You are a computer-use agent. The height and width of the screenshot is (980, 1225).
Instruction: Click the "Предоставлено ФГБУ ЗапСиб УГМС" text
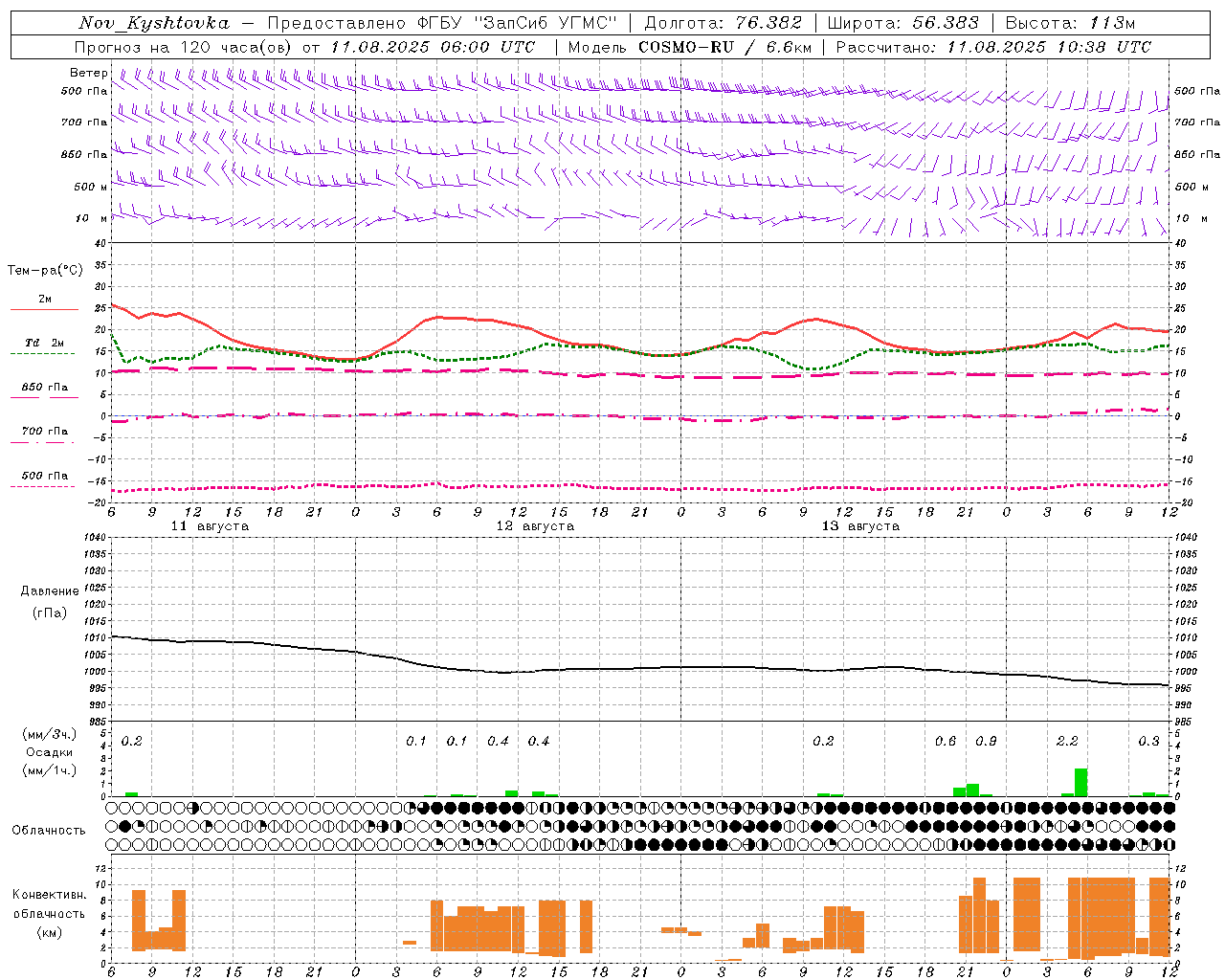tap(443, 23)
